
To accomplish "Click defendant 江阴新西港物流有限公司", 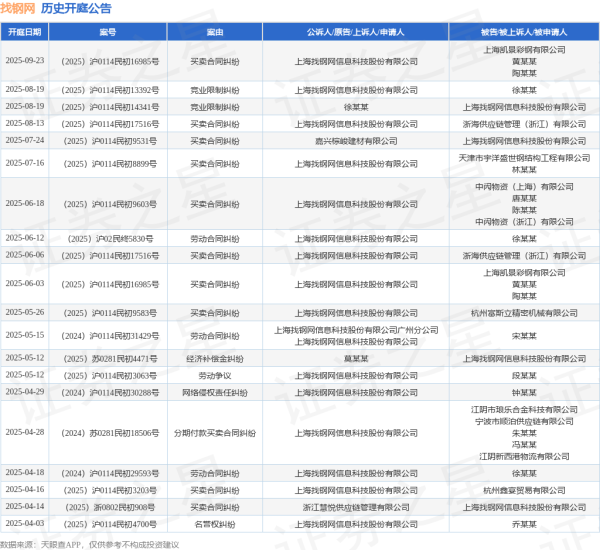I will click(x=524, y=457).
